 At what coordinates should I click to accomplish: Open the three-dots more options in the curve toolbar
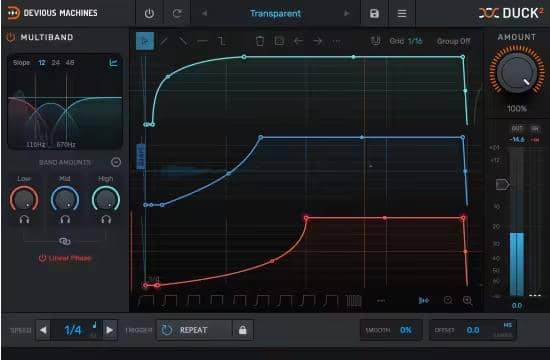[336, 41]
